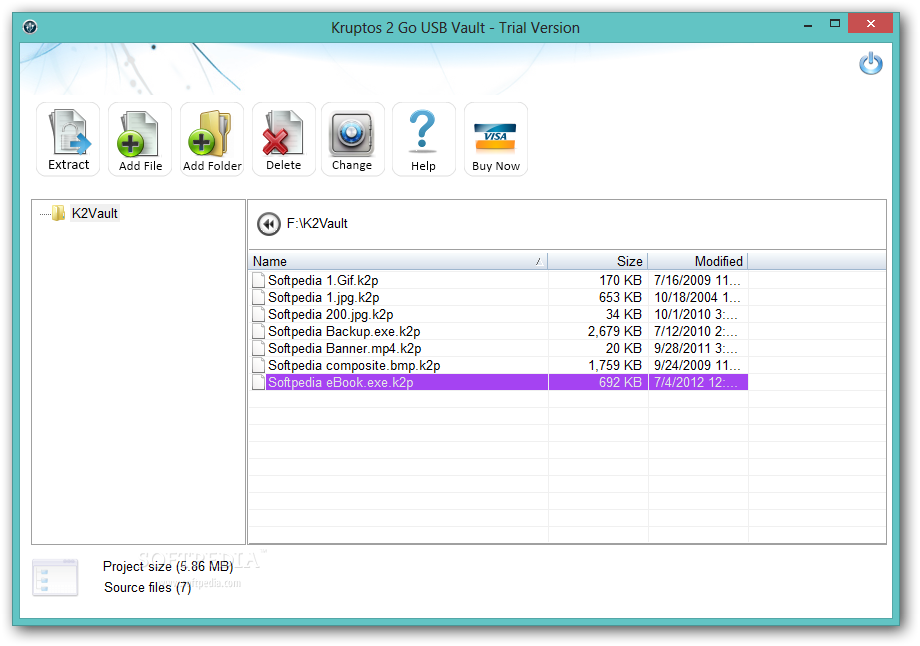Click the Add Folder icon
The width and height of the screenshot is (920, 646).
(212, 139)
